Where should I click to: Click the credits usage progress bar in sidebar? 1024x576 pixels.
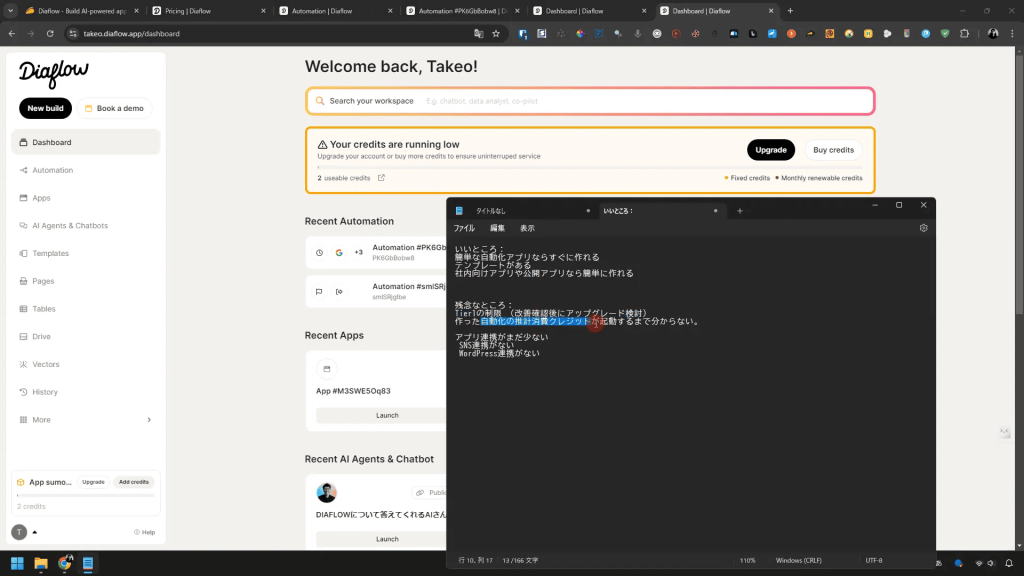(86, 496)
